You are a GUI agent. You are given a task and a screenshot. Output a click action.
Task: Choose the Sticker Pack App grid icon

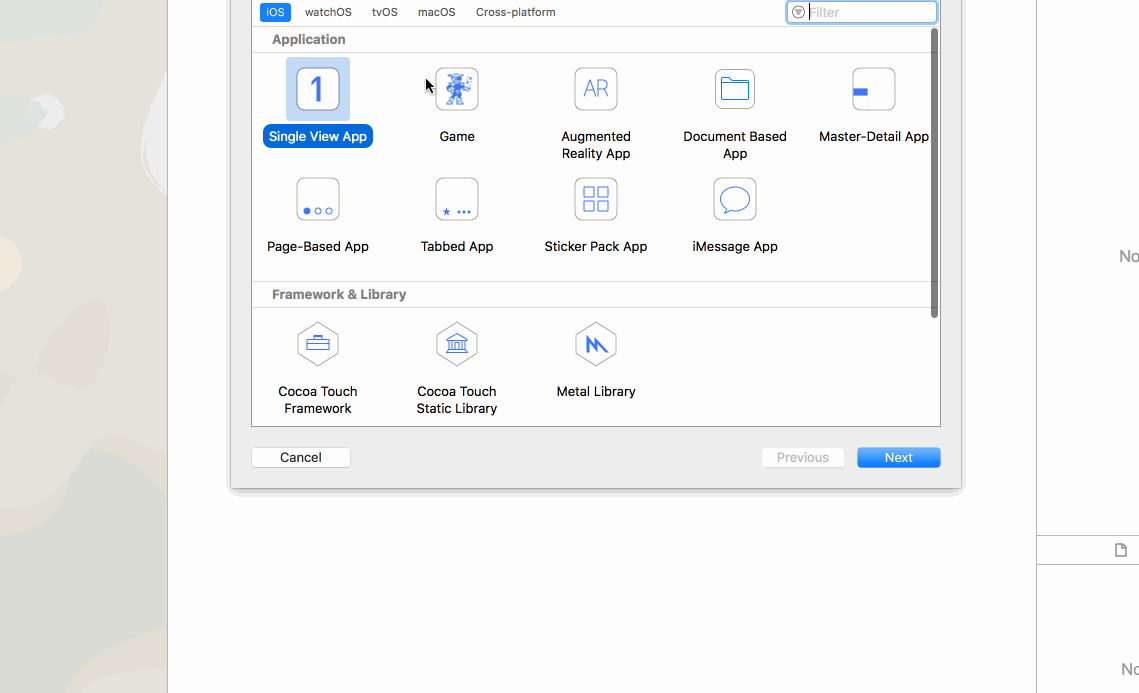pyautogui.click(x=596, y=199)
